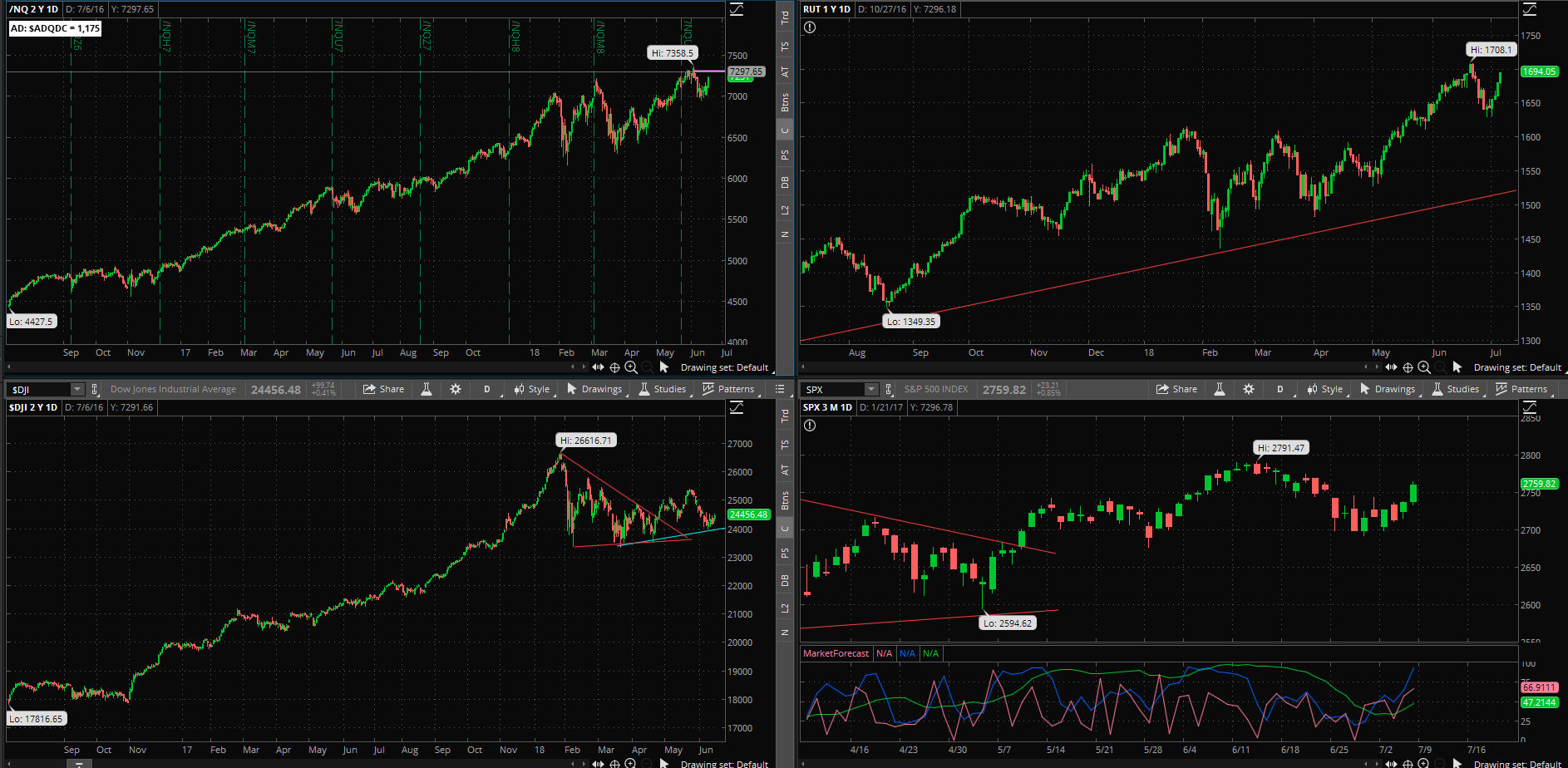Open Studies menu in SPX toolbar
This screenshot has height=768, width=1568.
pyautogui.click(x=1456, y=389)
